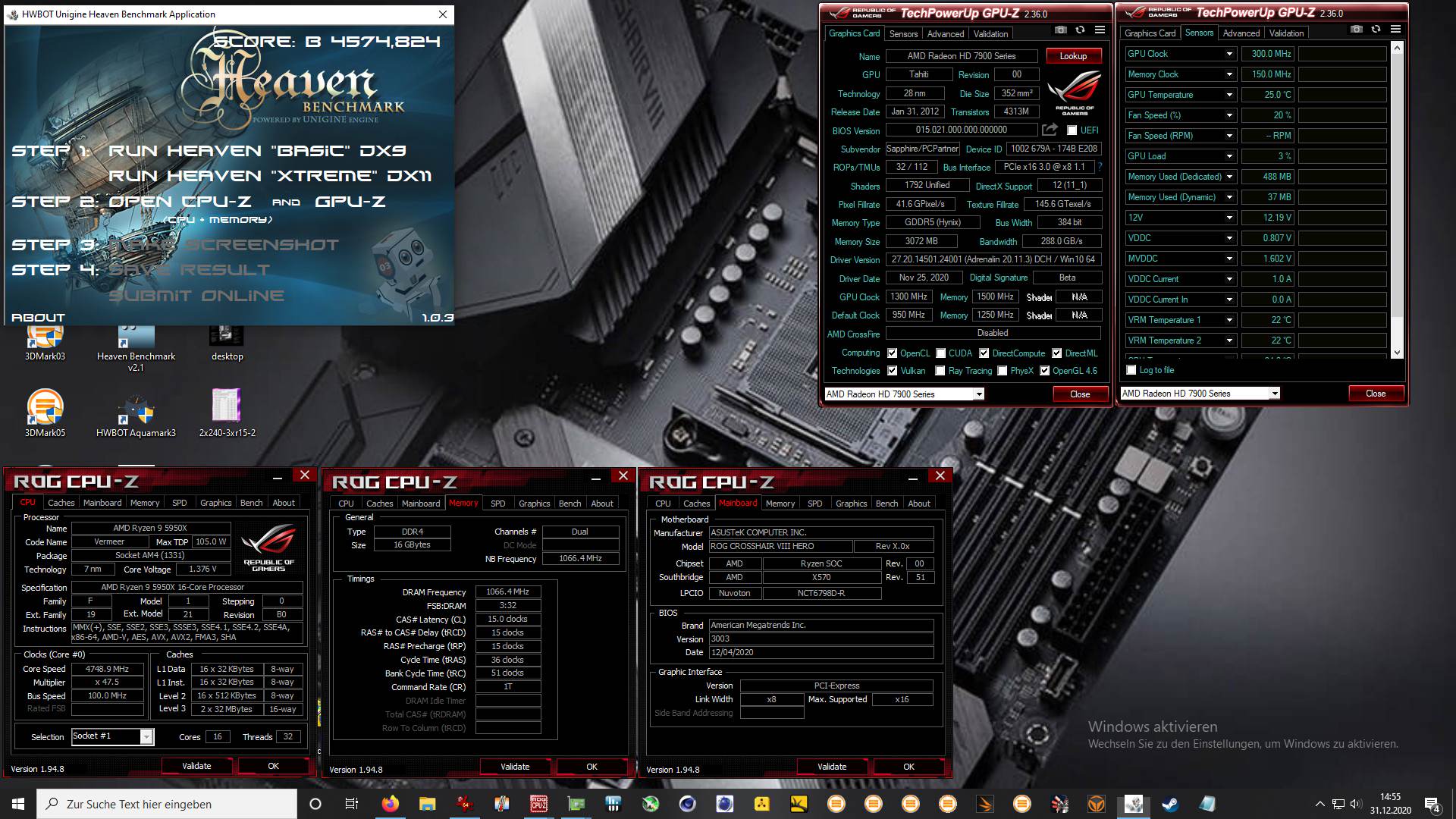Viewport: 1456px width, 819px height.
Task: Click OK in the Memory CPU-Z window
Action: 591,767
